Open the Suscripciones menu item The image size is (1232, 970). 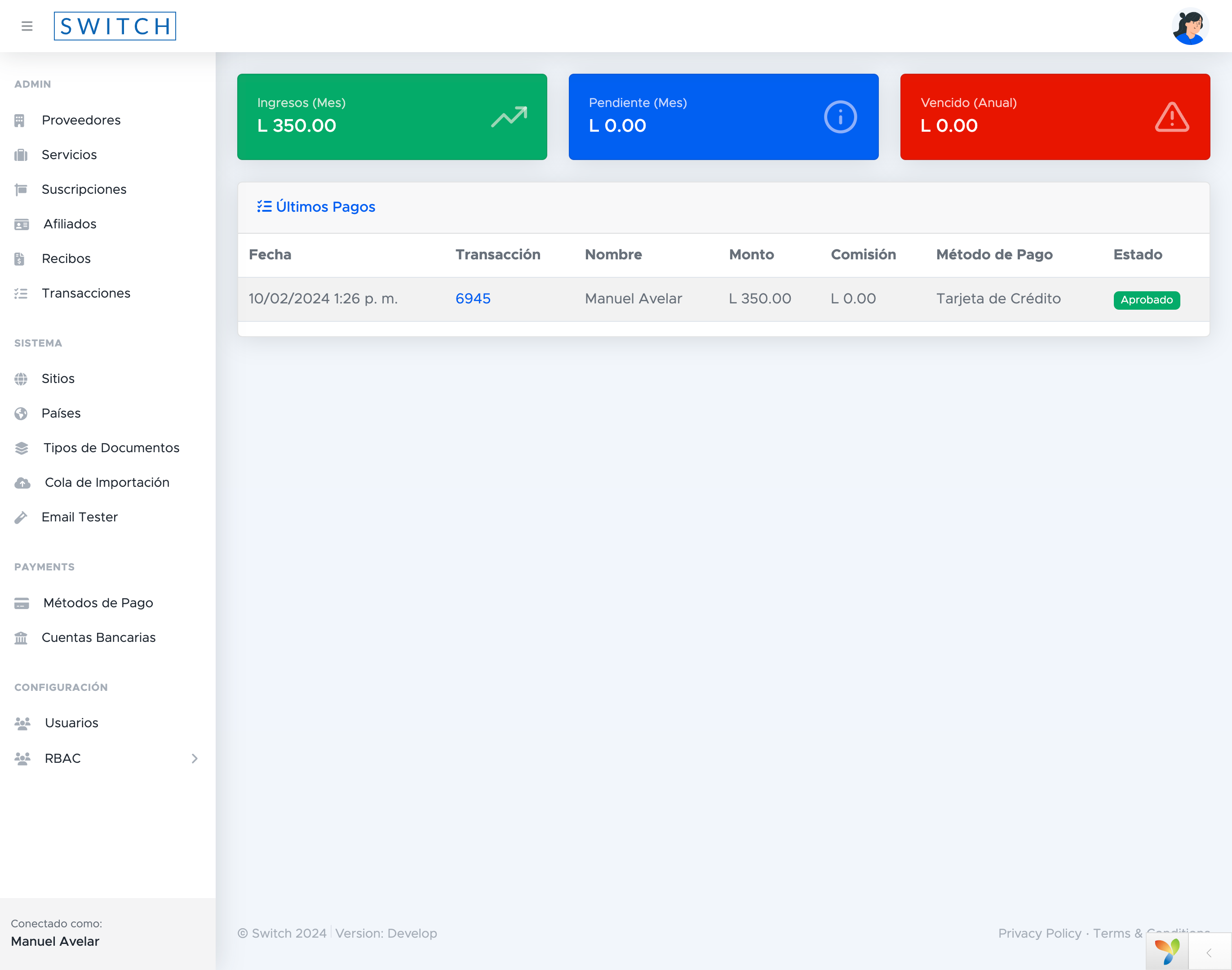[x=84, y=190]
